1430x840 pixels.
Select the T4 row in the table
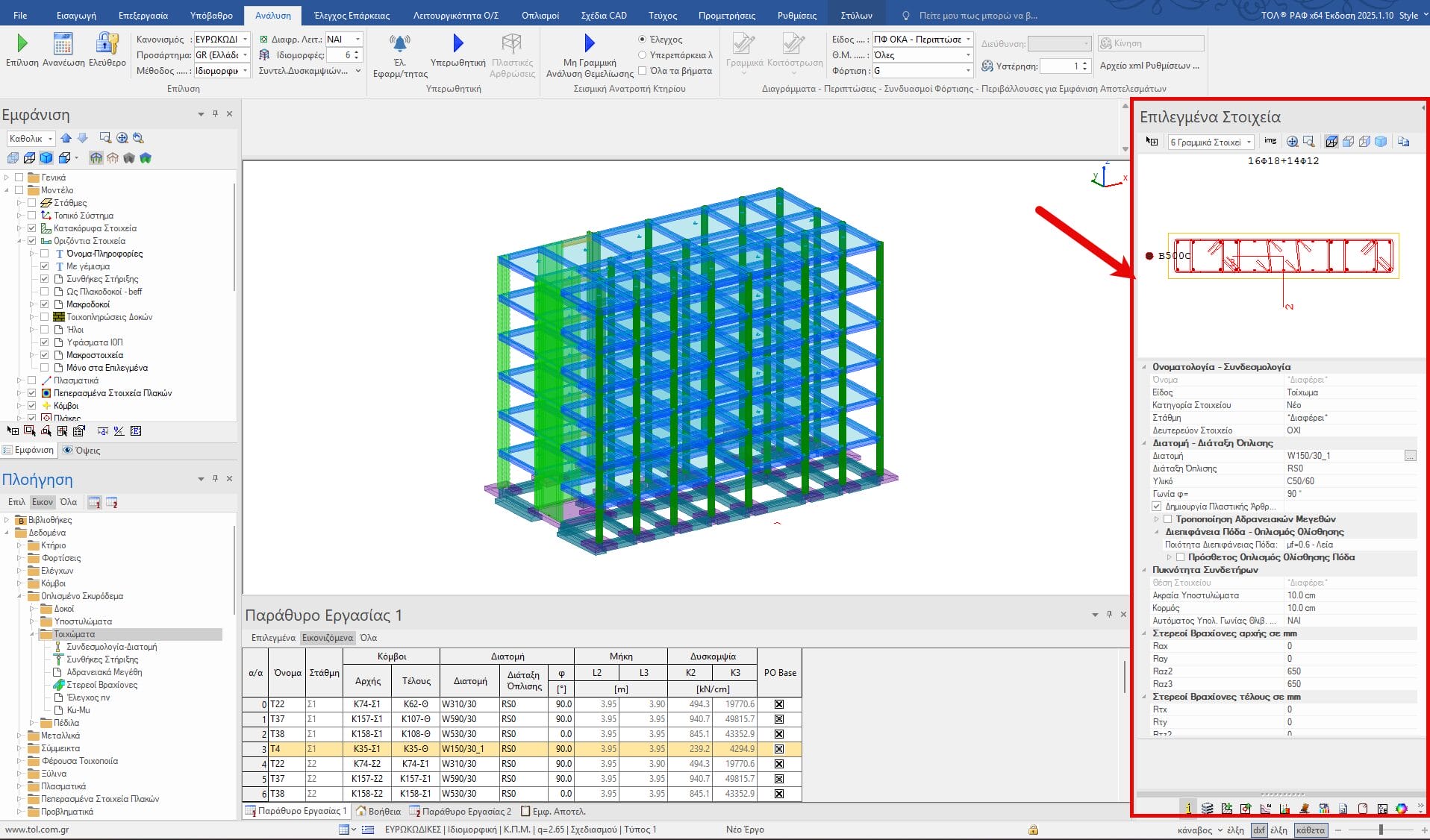coord(276,749)
